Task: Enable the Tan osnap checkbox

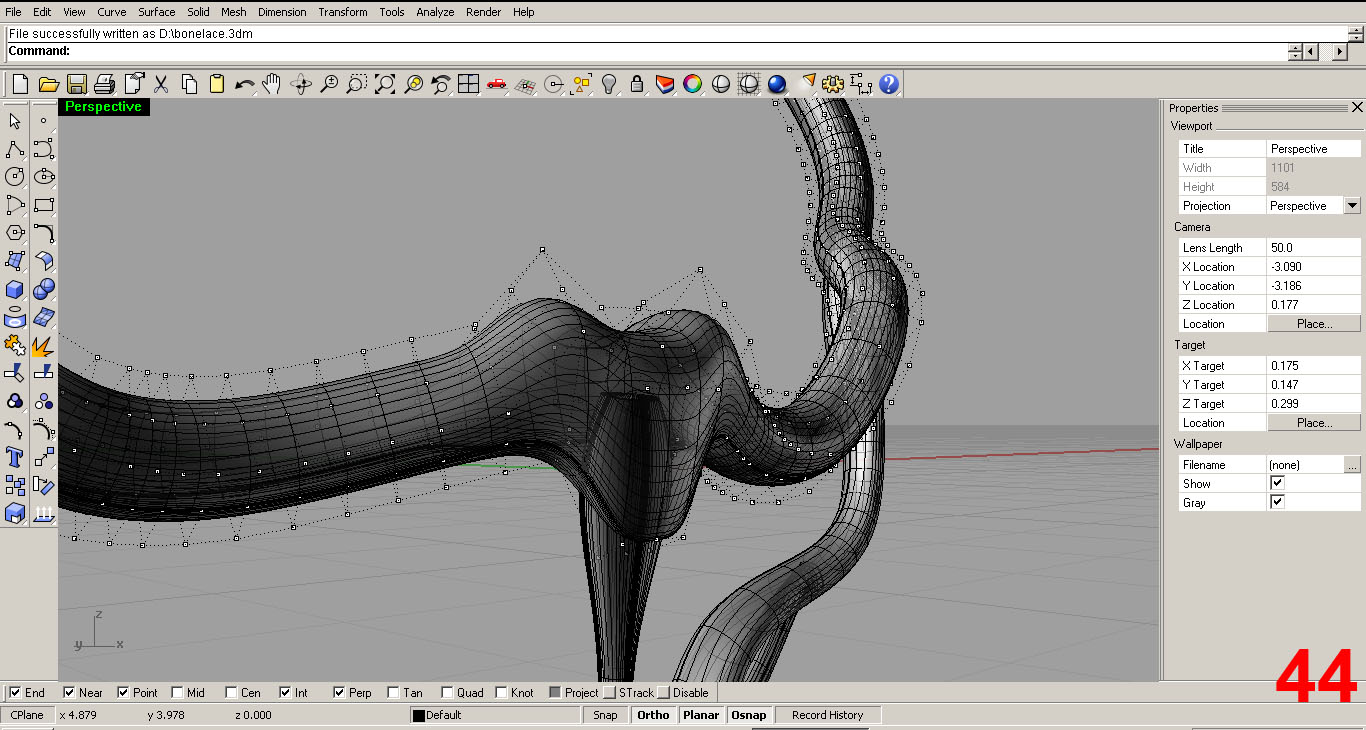Action: pos(393,692)
